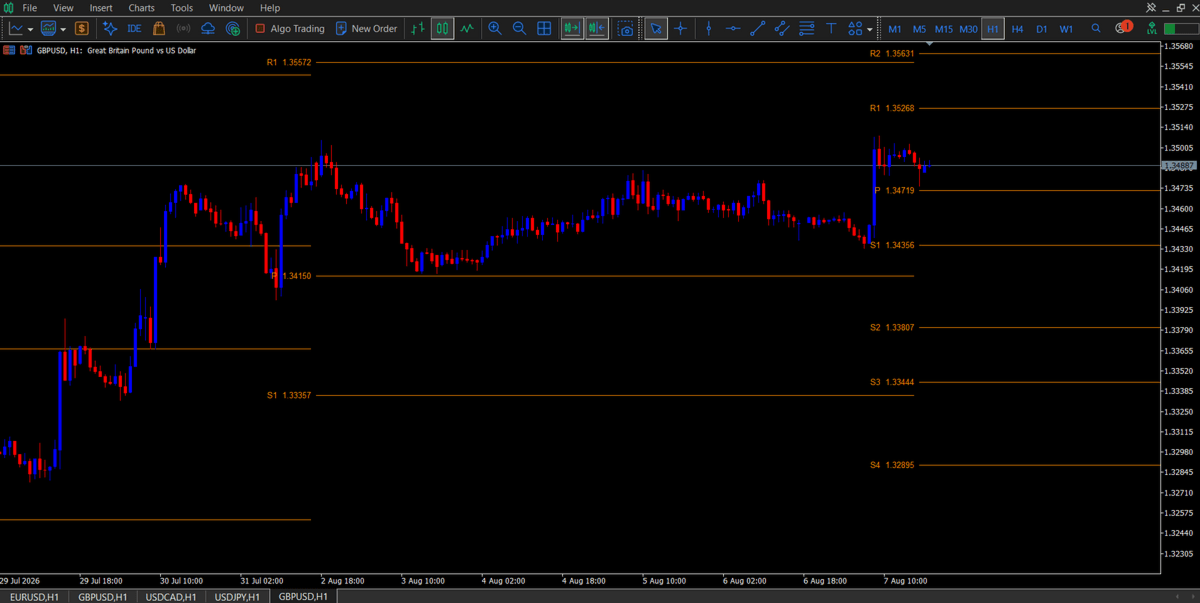Switch chart to candlesticks style
The width and height of the screenshot is (1200, 603).
[x=442, y=29]
